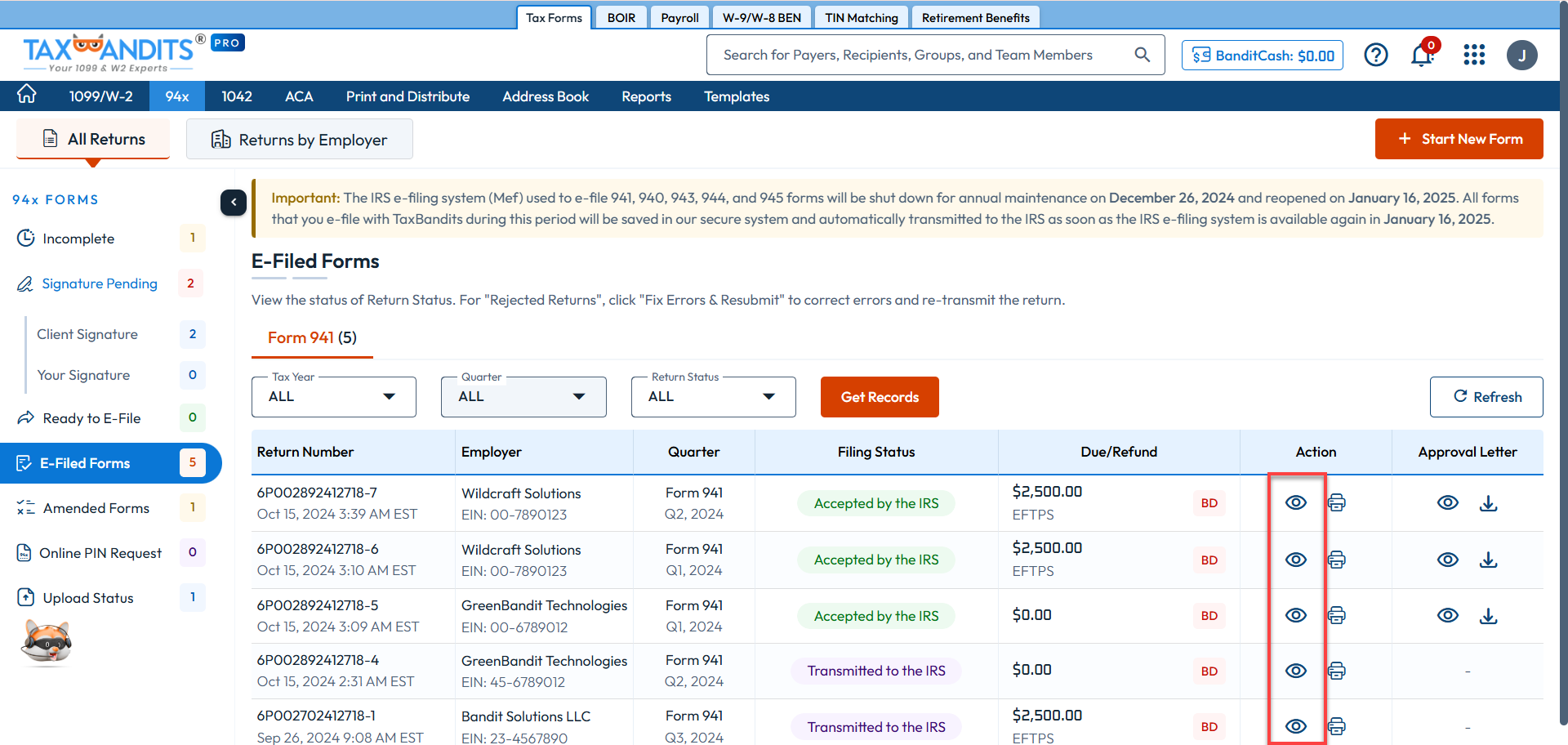Open the Quarter dropdown

[523, 396]
